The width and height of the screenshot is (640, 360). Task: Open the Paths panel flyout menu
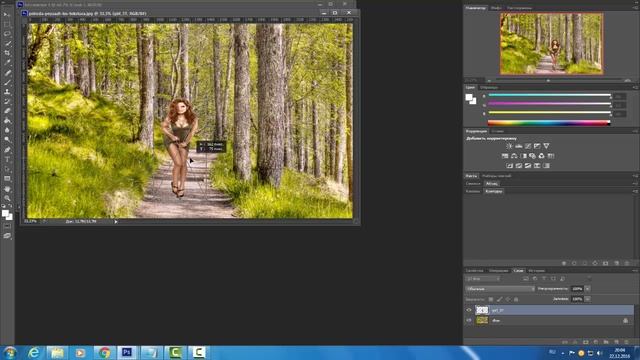tap(635, 191)
